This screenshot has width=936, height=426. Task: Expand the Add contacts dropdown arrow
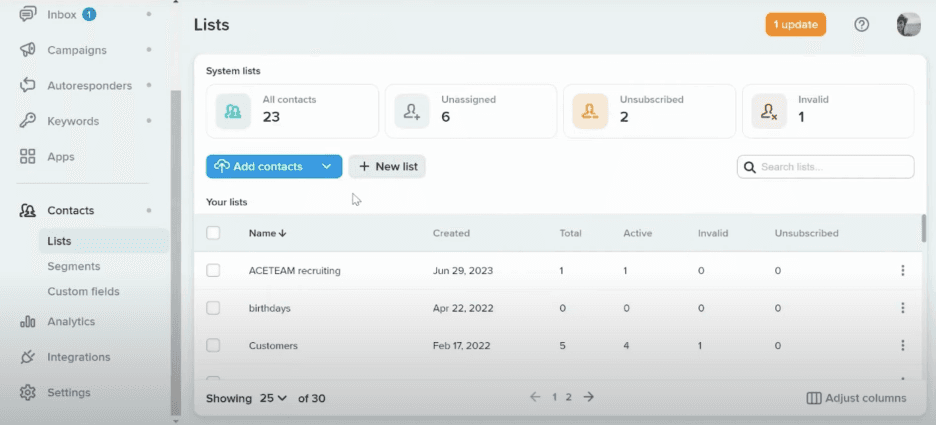(x=326, y=167)
